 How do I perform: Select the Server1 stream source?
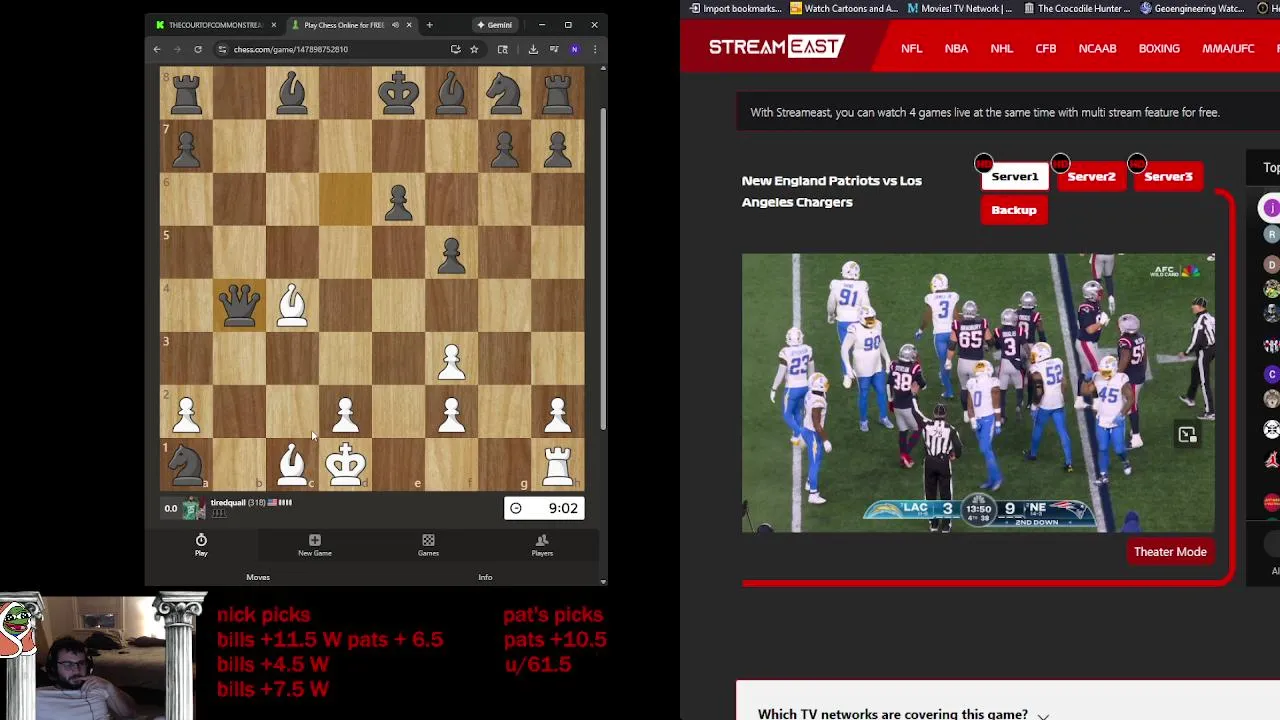(1014, 177)
